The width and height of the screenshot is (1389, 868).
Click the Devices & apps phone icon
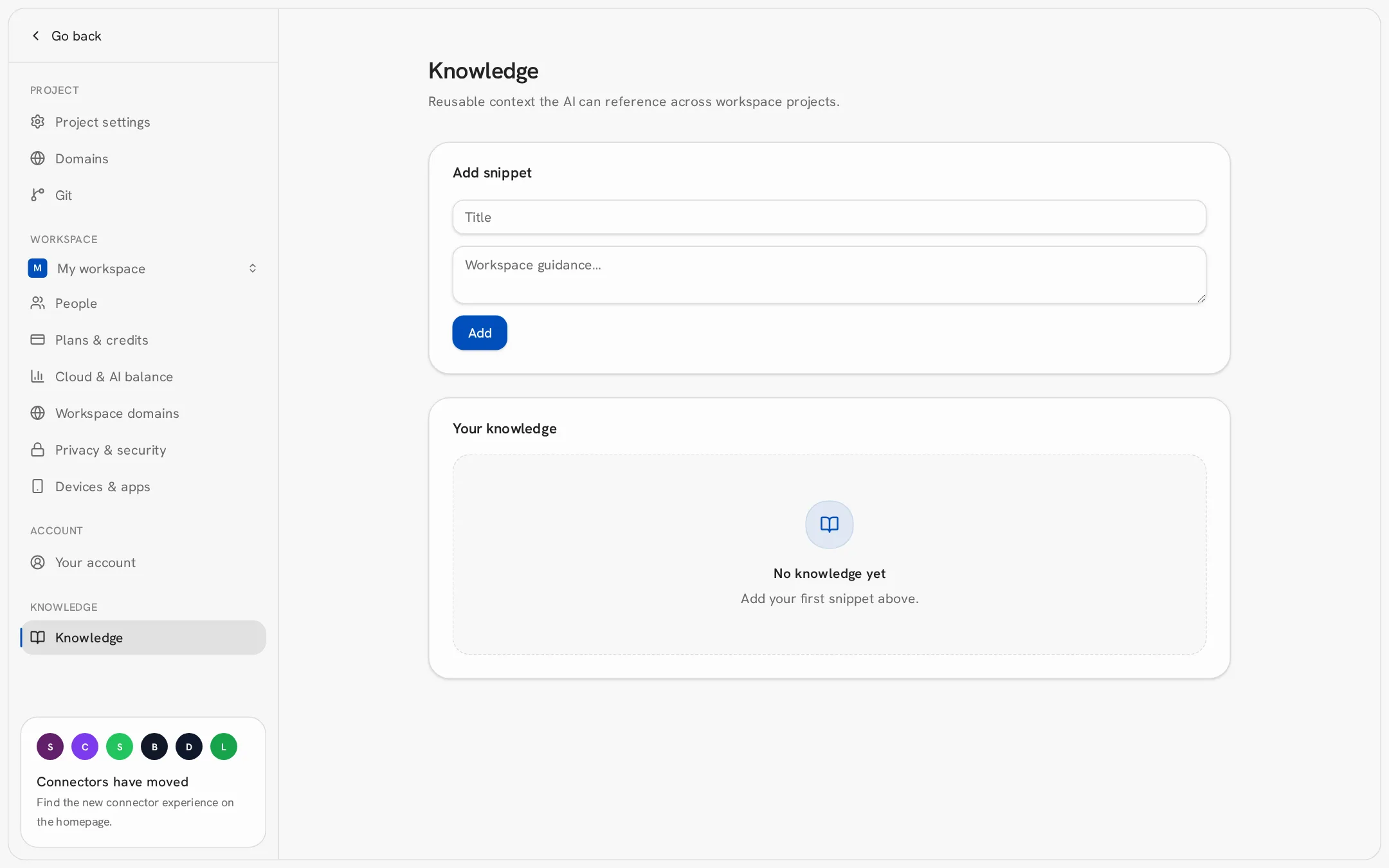38,486
